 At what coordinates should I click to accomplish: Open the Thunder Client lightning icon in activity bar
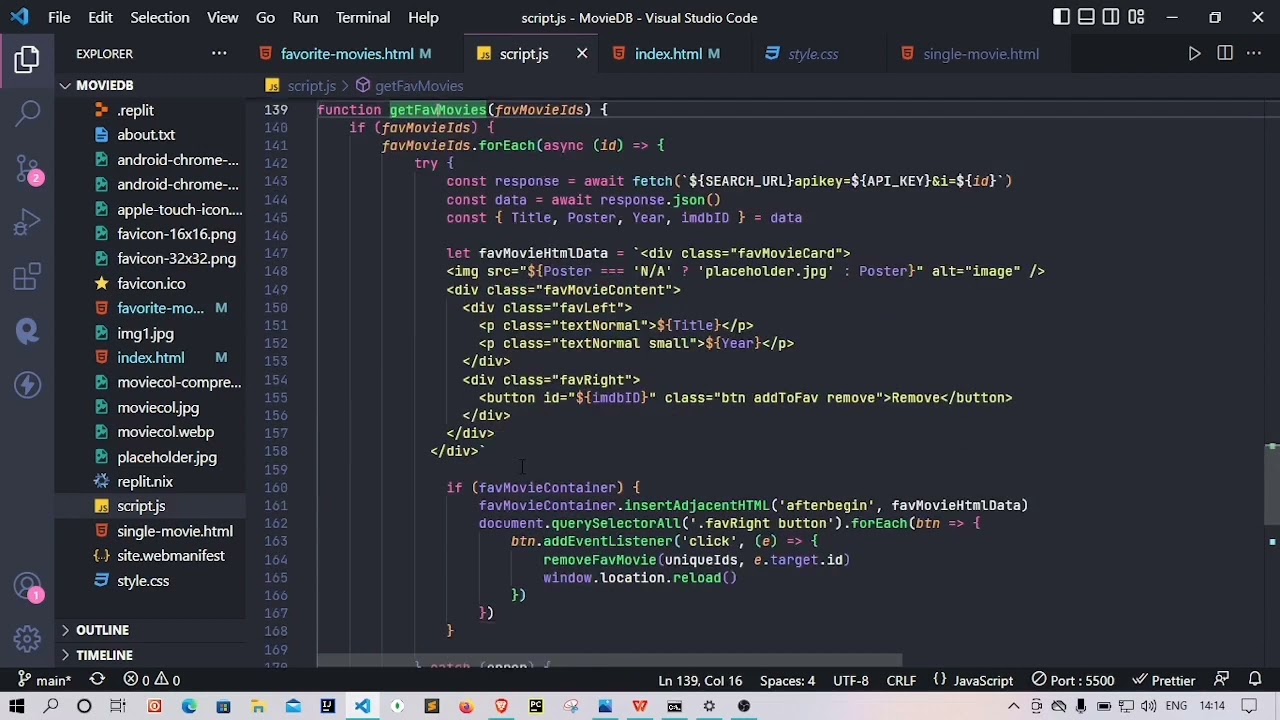27,384
